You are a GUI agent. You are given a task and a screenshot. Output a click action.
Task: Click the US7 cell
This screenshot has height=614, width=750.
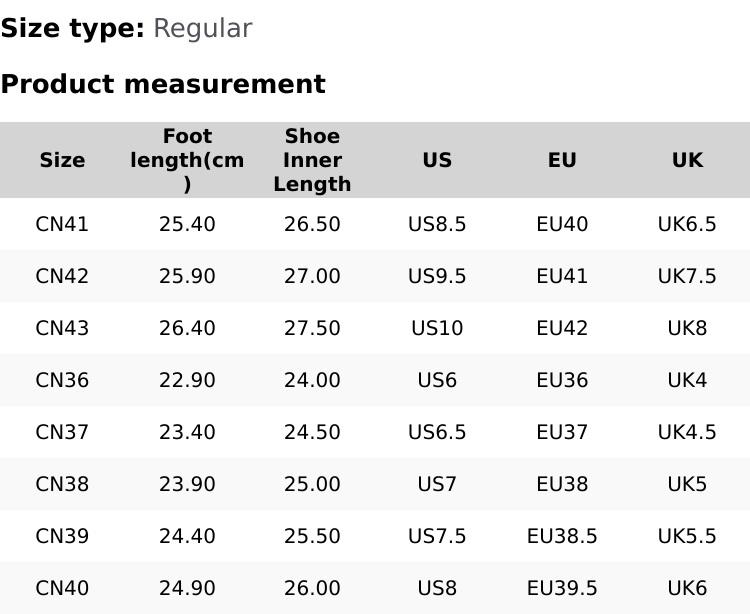tap(437, 484)
